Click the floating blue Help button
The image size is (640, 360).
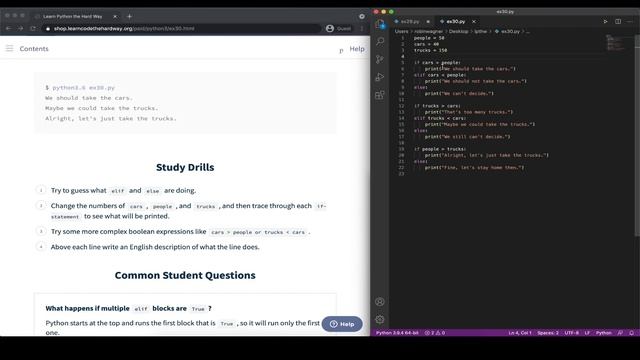pos(342,324)
